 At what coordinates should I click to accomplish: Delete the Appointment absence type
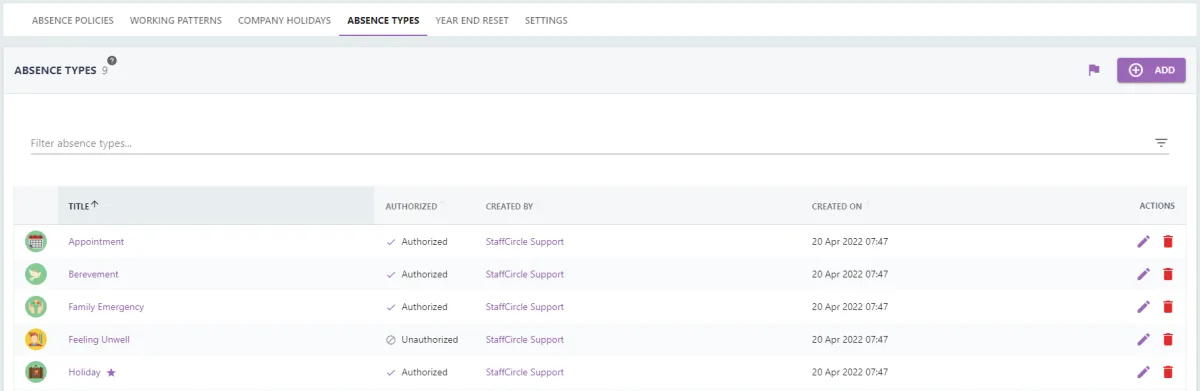point(1167,241)
